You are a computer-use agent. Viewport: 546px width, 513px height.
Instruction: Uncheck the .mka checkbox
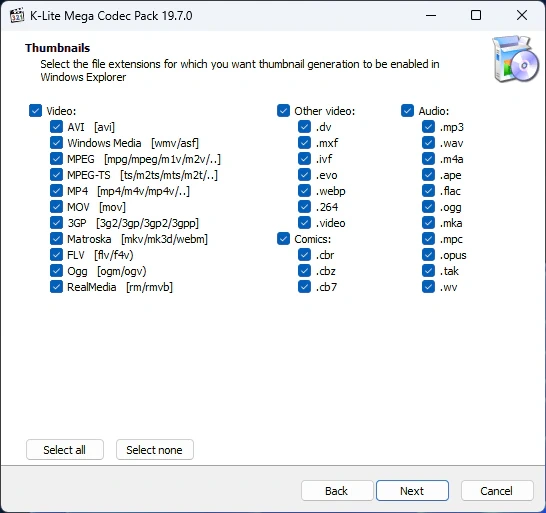428,223
